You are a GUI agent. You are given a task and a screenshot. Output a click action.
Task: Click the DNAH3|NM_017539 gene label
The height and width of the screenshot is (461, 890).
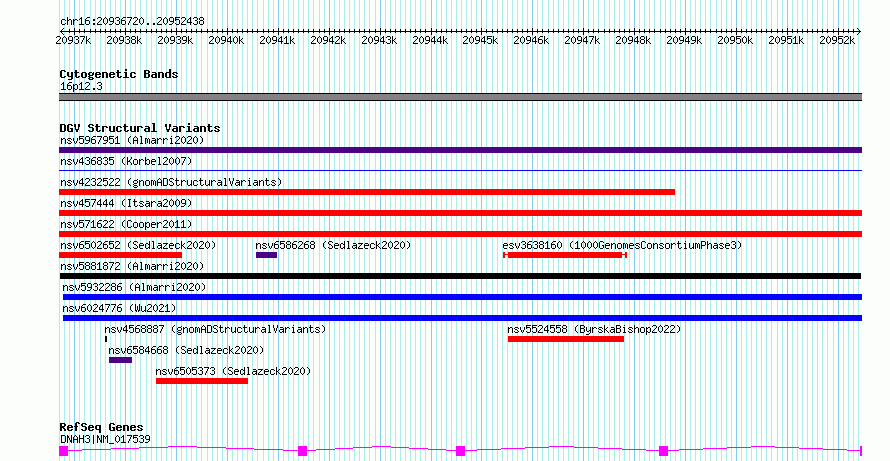coord(105,439)
